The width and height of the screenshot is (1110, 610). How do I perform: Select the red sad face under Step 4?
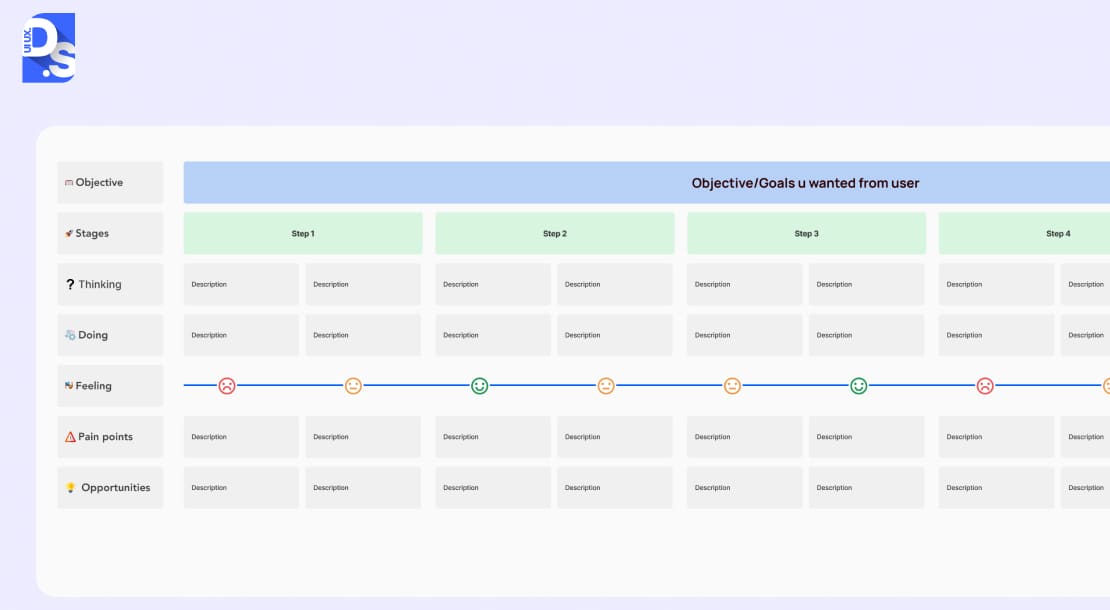pos(985,386)
